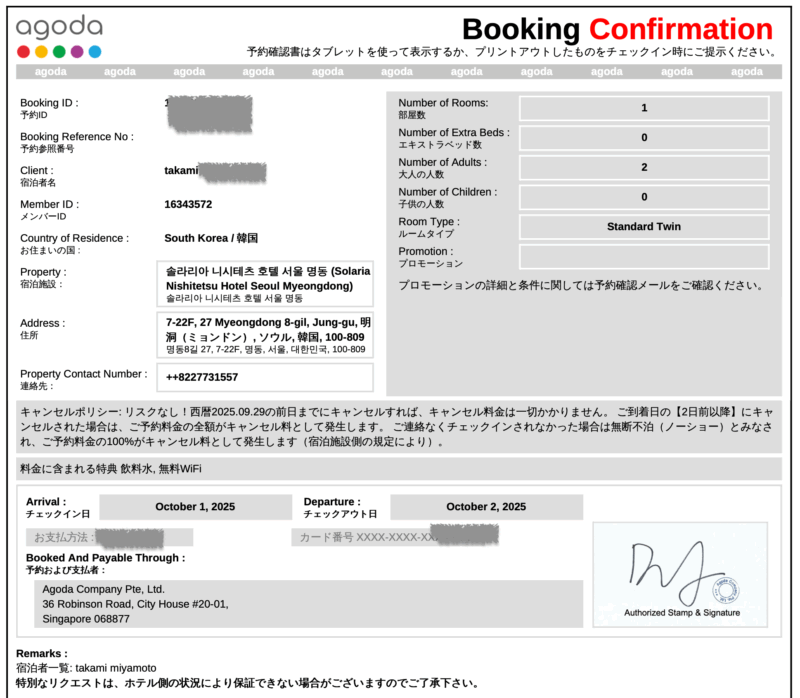Select the "Number of Extra Beds :" label
Viewport: 800px width, 698px height.
pos(454,132)
